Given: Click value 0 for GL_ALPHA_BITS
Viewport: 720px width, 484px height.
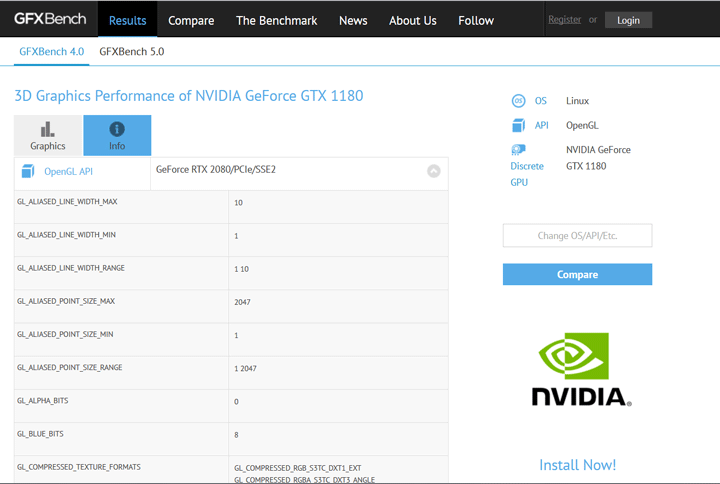Looking at the screenshot, I should click(236, 402).
